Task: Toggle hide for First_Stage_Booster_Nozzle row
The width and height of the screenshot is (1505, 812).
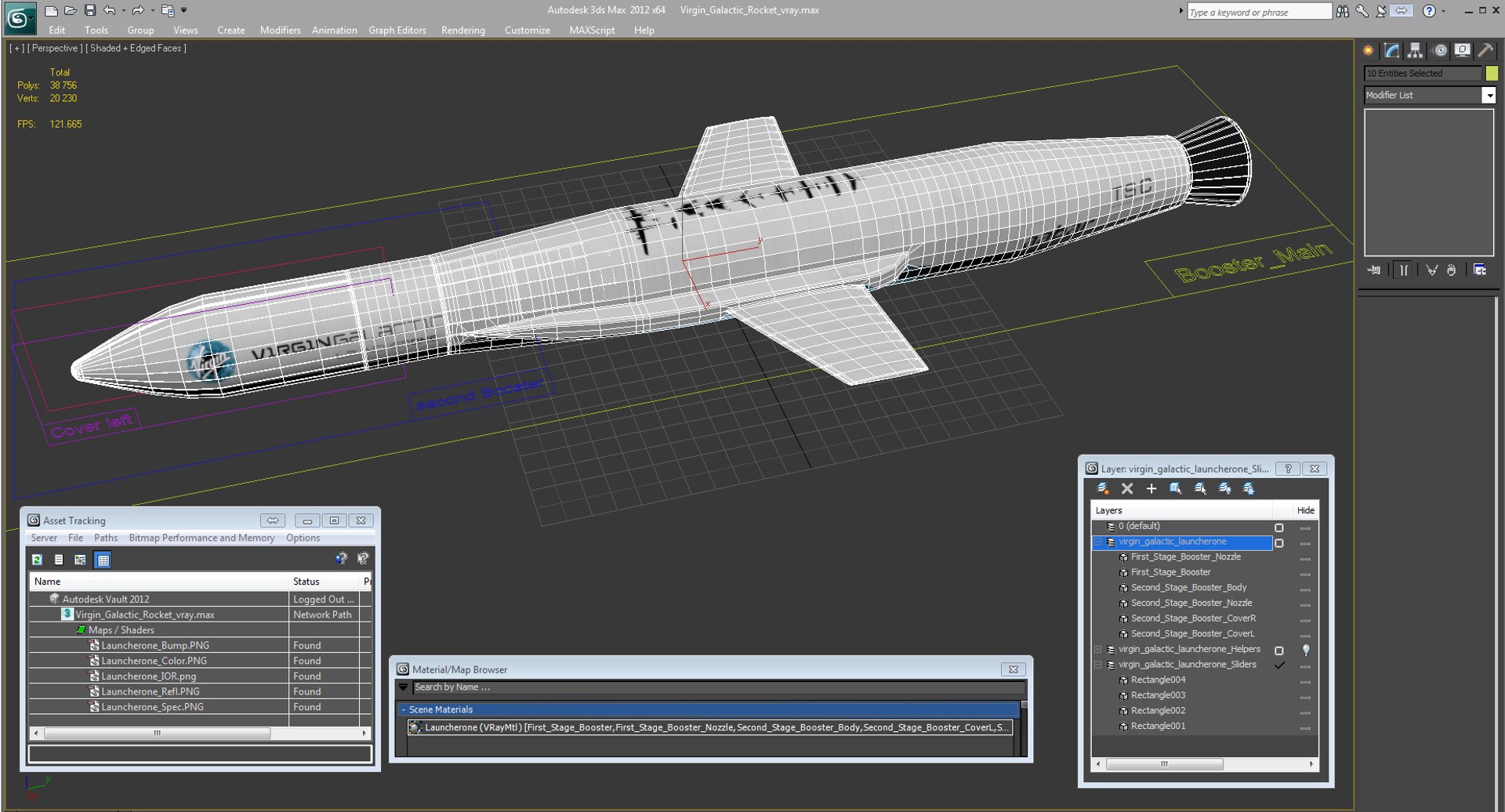Action: click(1305, 558)
